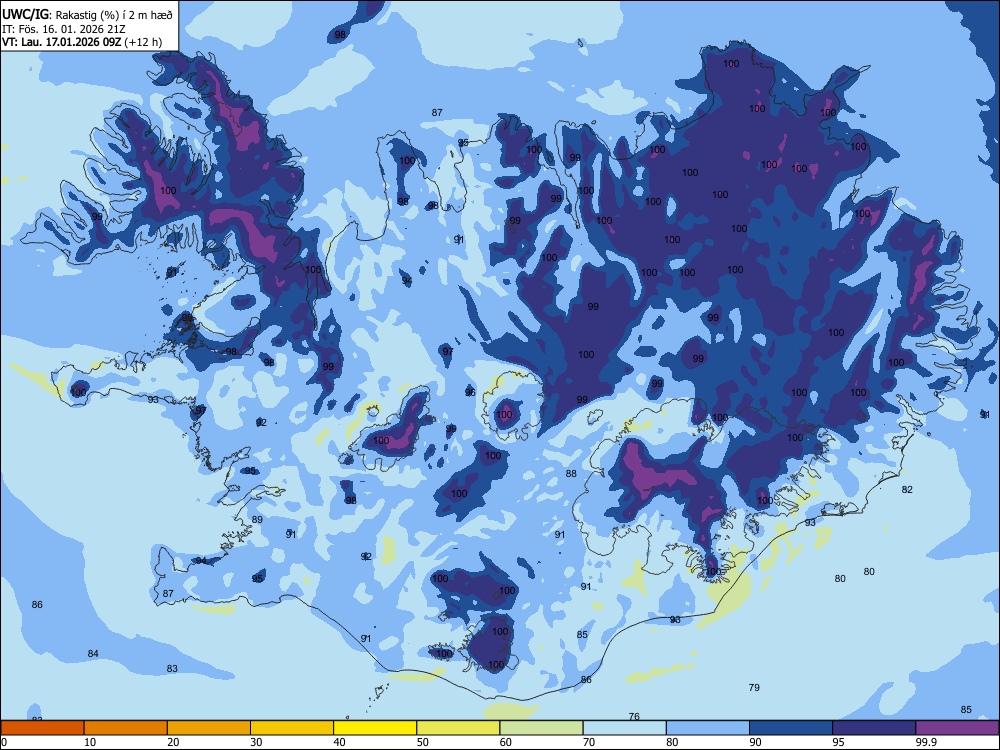
Task: Select the legend tick label 30
Action: tap(256, 742)
